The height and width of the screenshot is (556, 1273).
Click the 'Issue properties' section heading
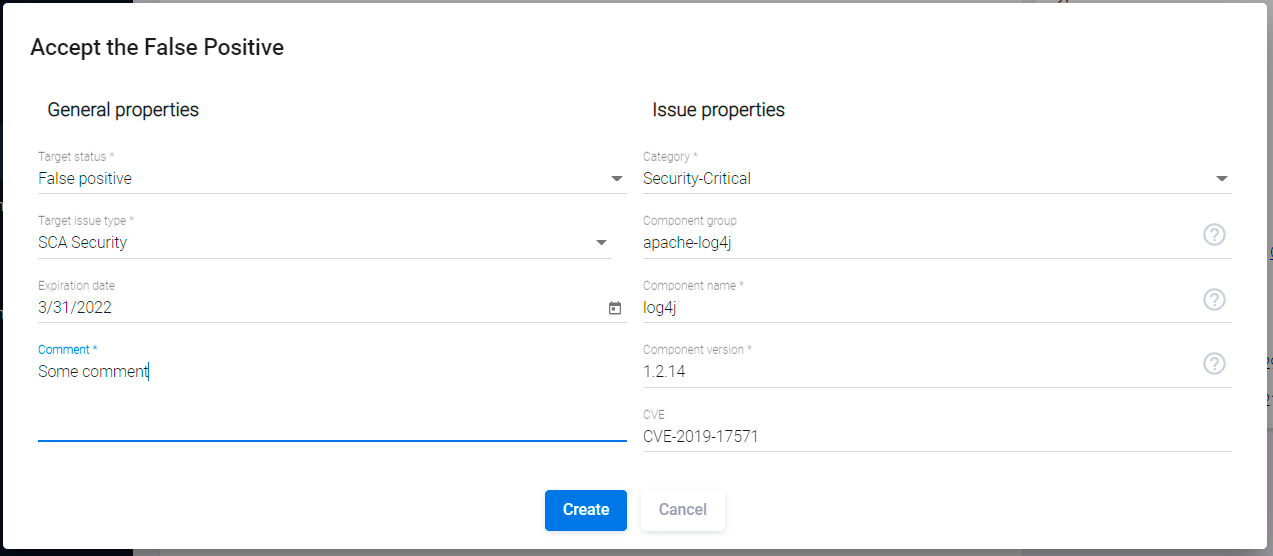pyautogui.click(x=718, y=110)
